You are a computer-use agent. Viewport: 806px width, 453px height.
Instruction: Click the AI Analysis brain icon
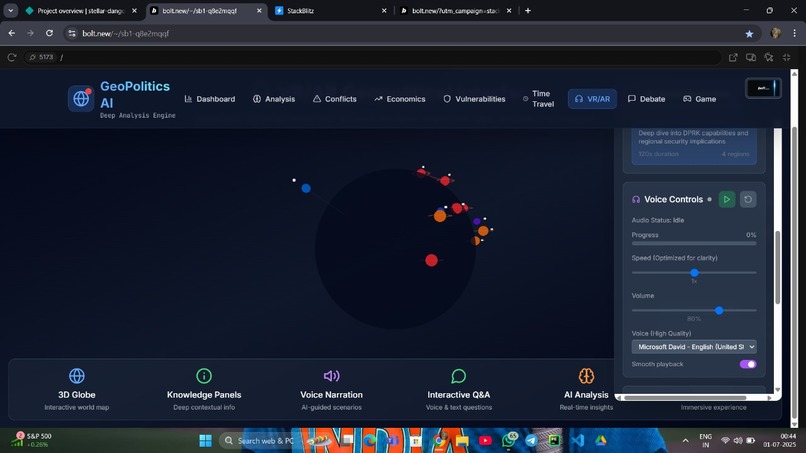click(586, 376)
